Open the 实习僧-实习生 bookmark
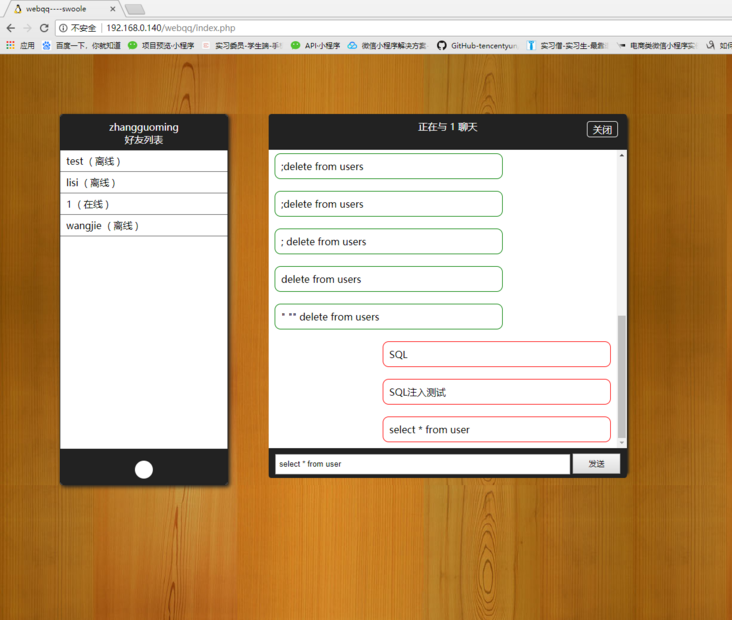 [x=567, y=45]
